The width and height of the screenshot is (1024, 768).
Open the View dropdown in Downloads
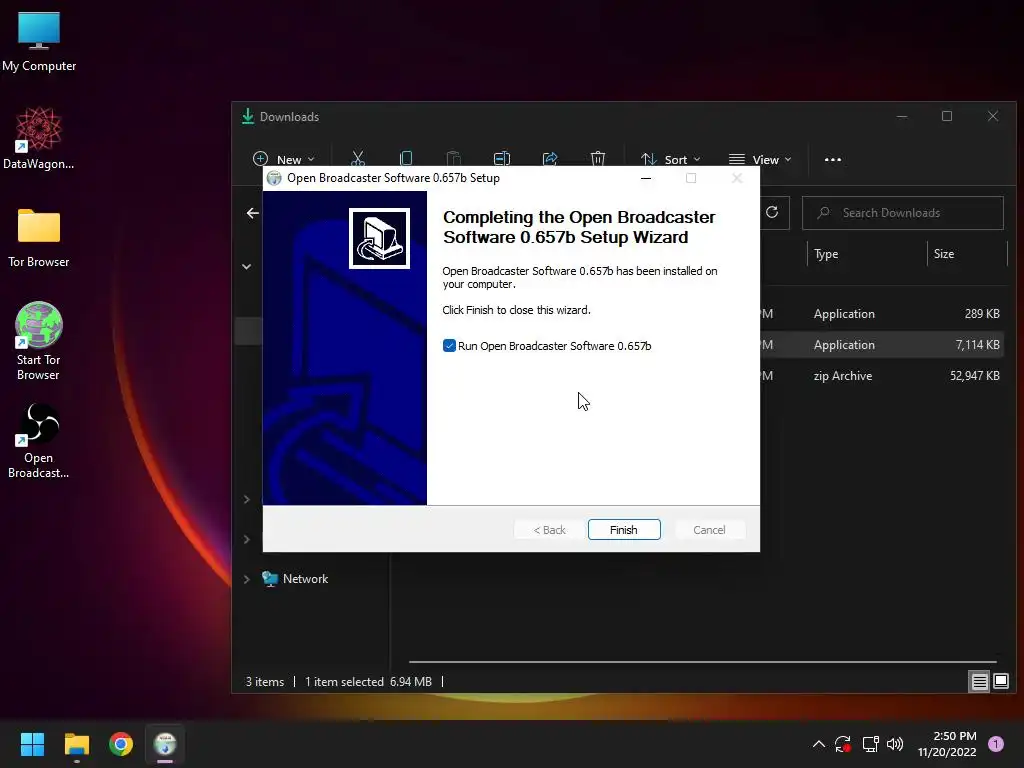coord(760,159)
